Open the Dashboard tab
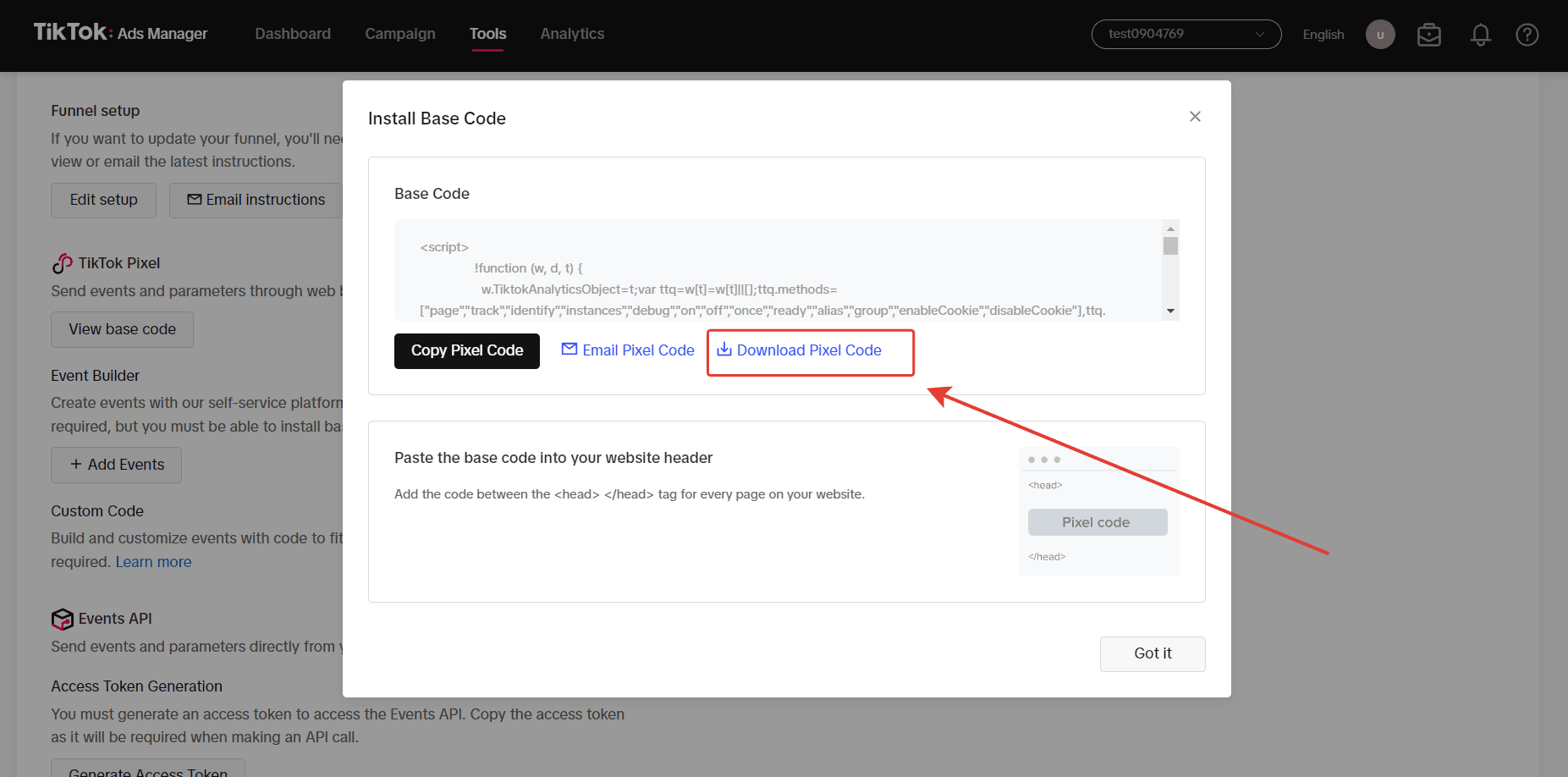The height and width of the screenshot is (777, 1568). (293, 34)
